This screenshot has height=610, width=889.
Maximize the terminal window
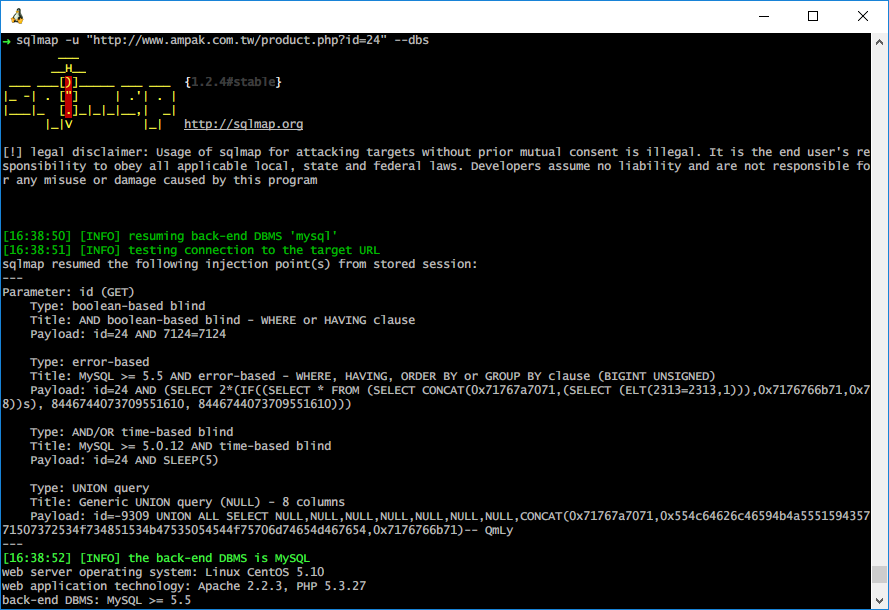[812, 16]
